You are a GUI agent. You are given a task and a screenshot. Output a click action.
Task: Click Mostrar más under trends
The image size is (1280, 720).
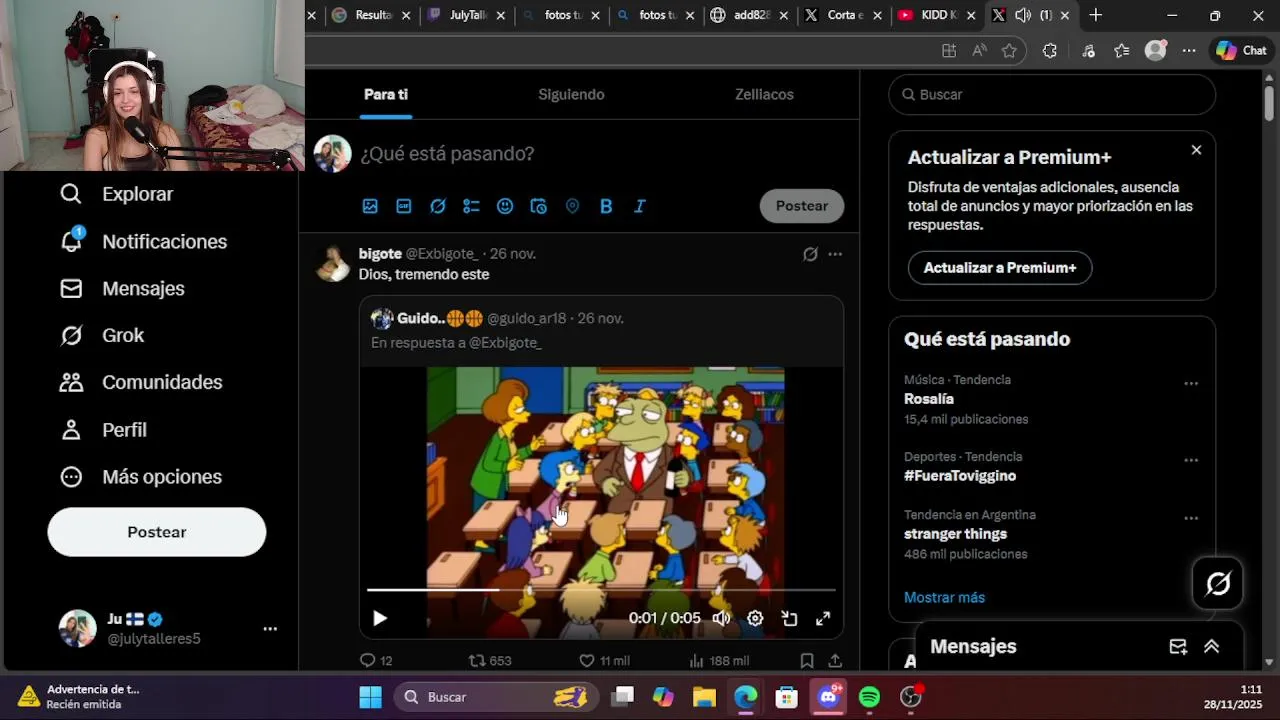point(944,597)
